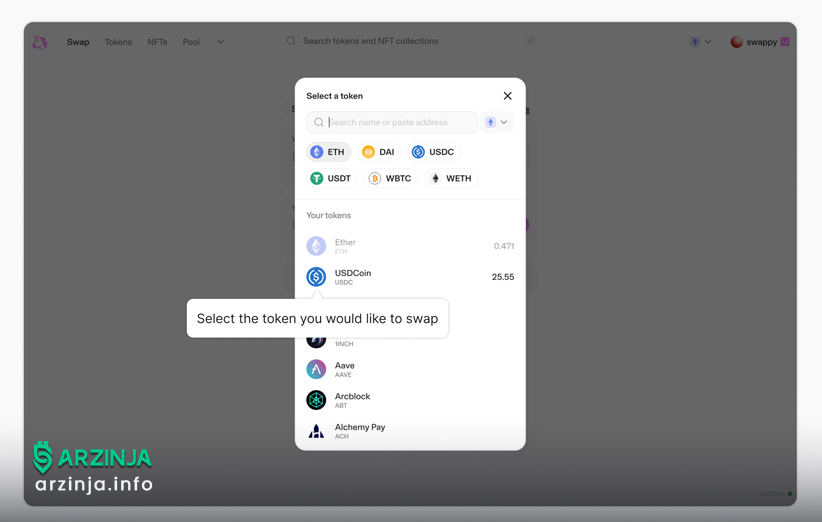822x522 pixels.
Task: Click the Ether token logo
Action: (316, 246)
